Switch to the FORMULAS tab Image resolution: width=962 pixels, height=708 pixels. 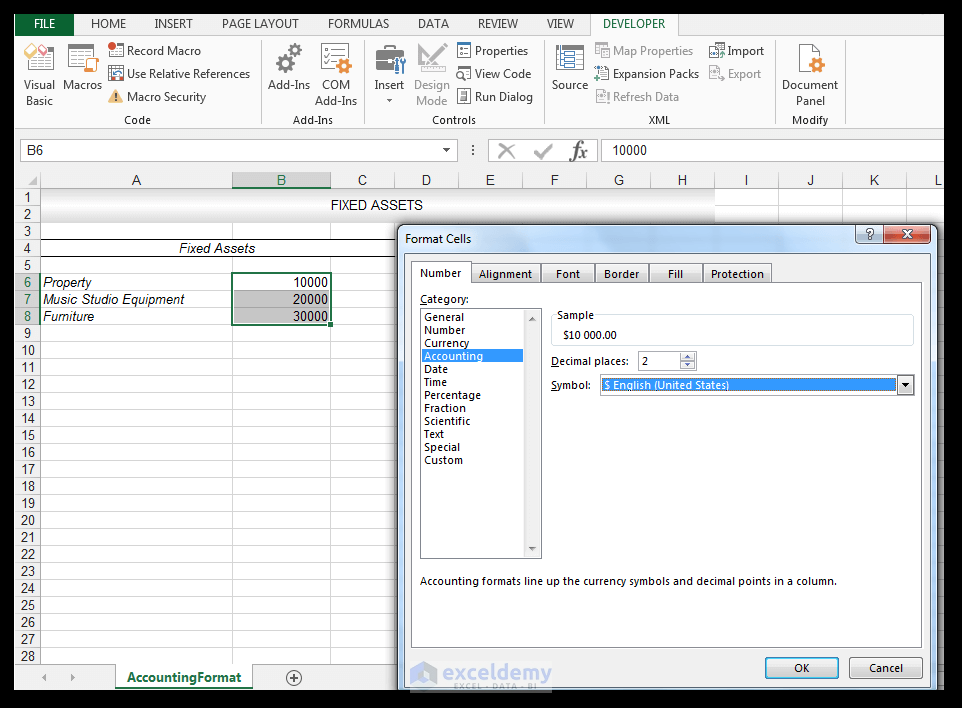358,24
